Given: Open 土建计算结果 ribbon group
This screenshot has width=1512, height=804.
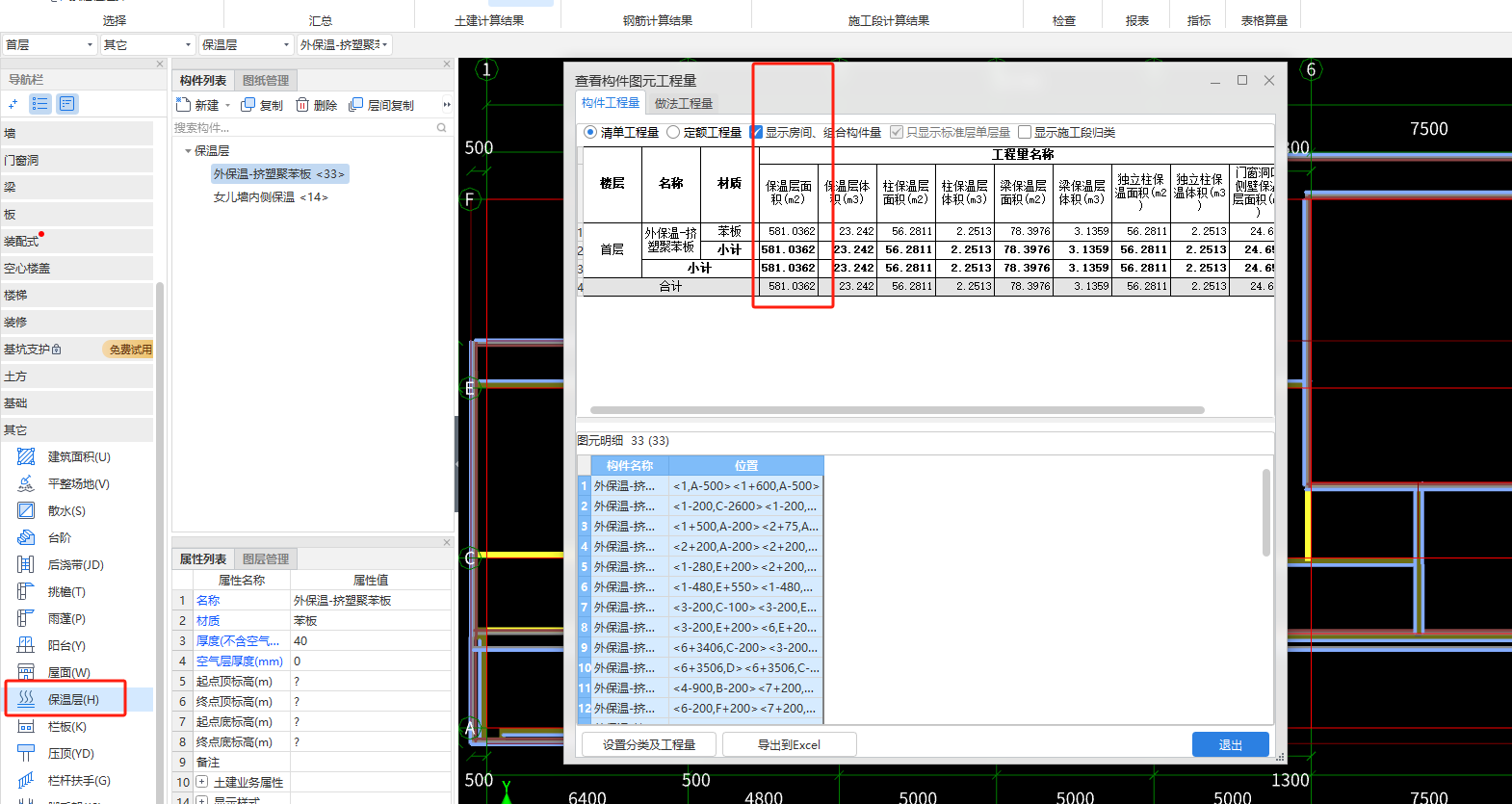Looking at the screenshot, I should pyautogui.click(x=489, y=20).
